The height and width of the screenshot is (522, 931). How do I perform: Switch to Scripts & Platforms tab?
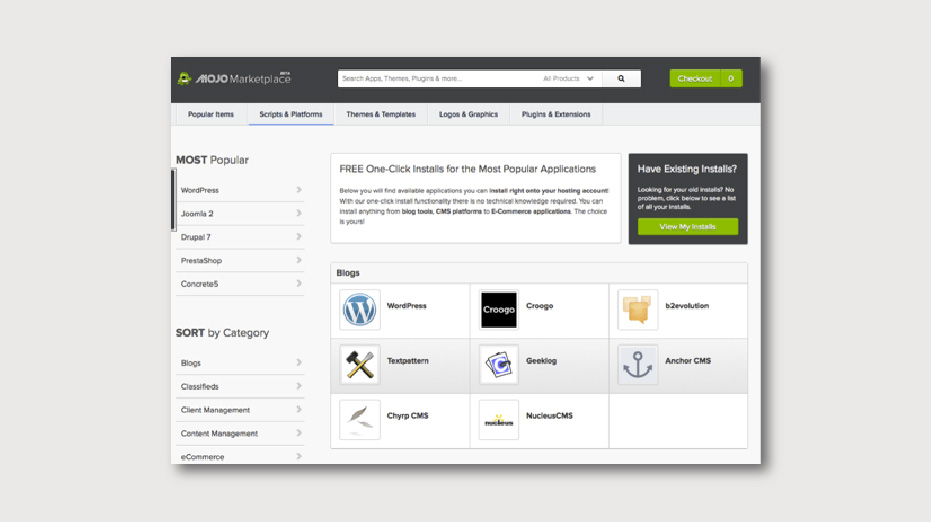(291, 115)
